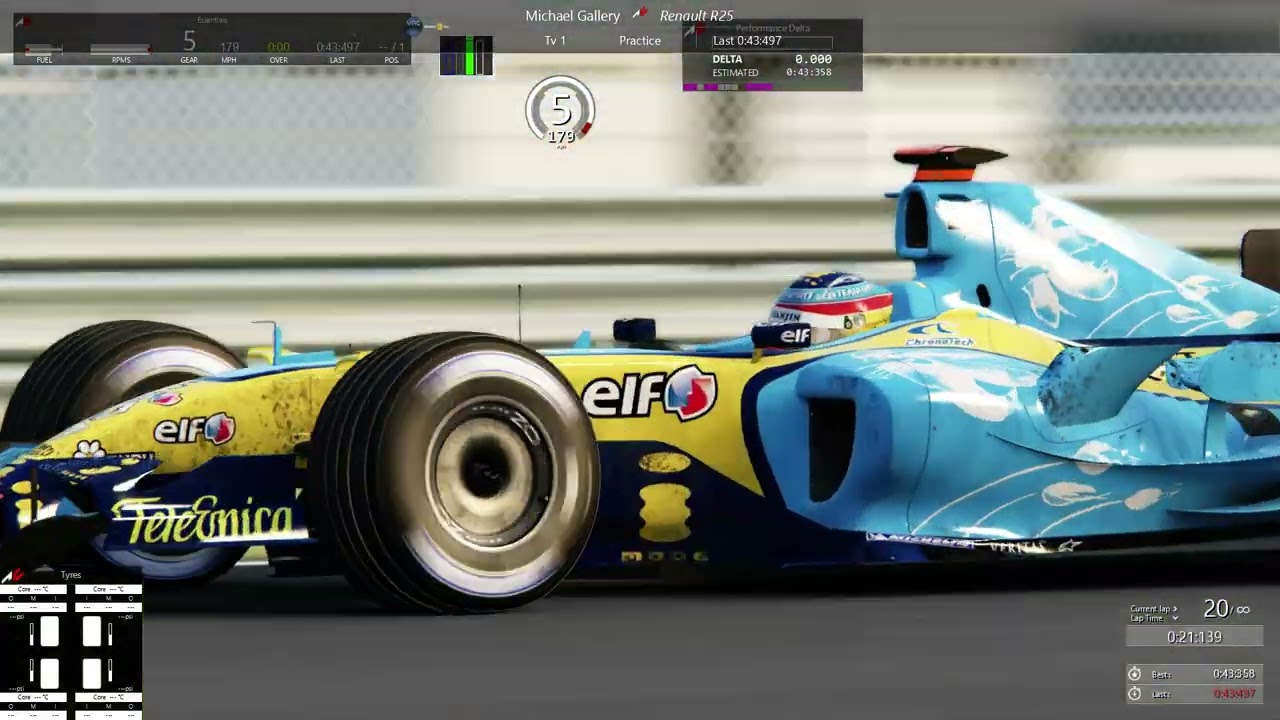This screenshot has width=1280, height=720.
Task: Click the front-left tyre psi label
Action: (x=17, y=617)
